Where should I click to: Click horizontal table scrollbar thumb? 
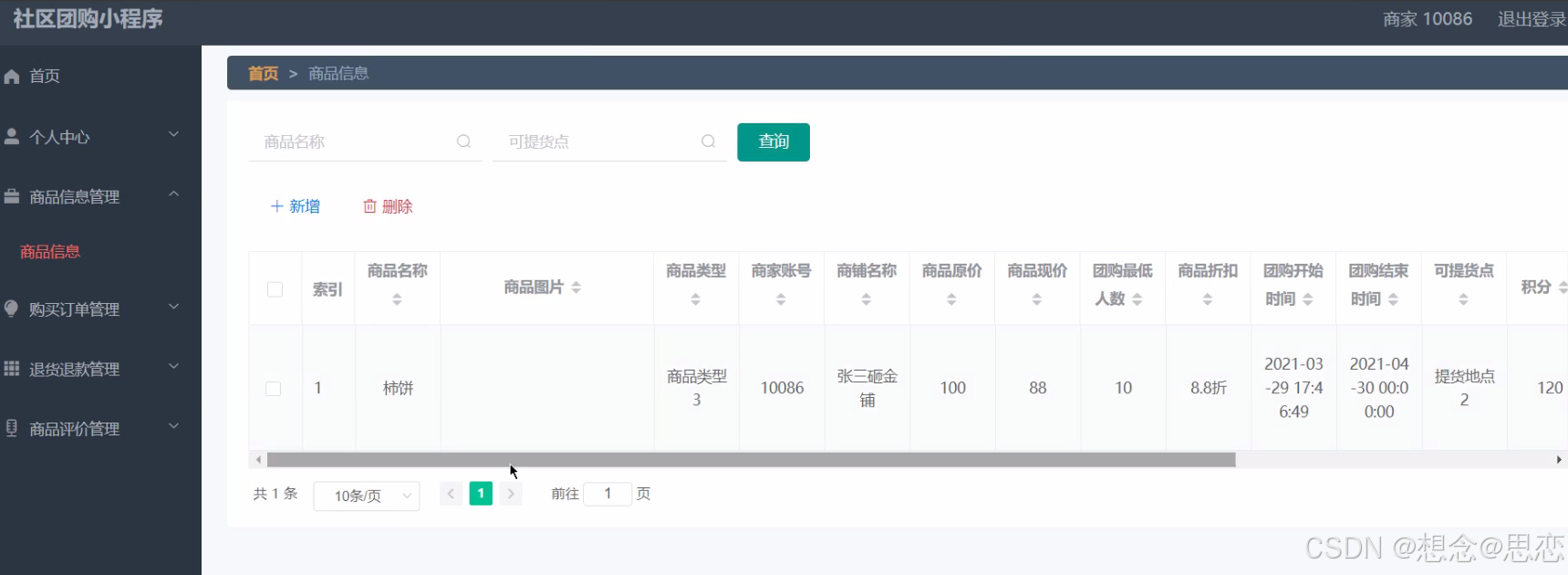tap(751, 460)
